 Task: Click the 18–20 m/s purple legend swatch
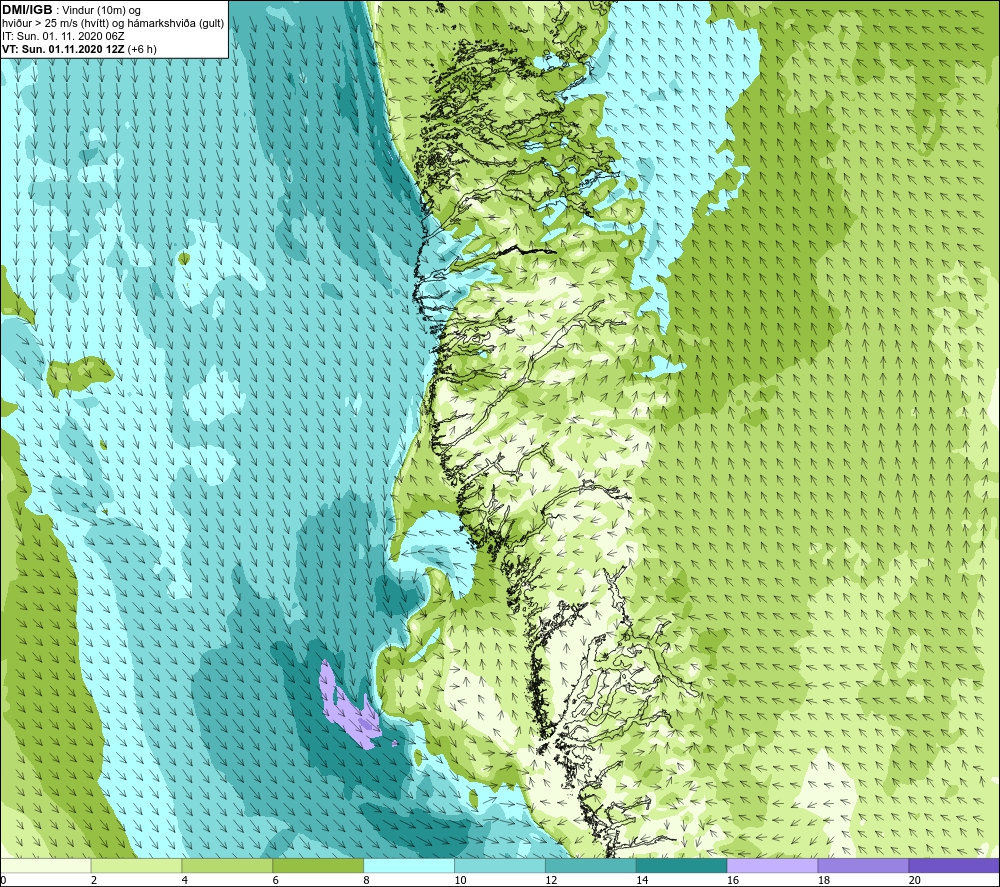[863, 866]
